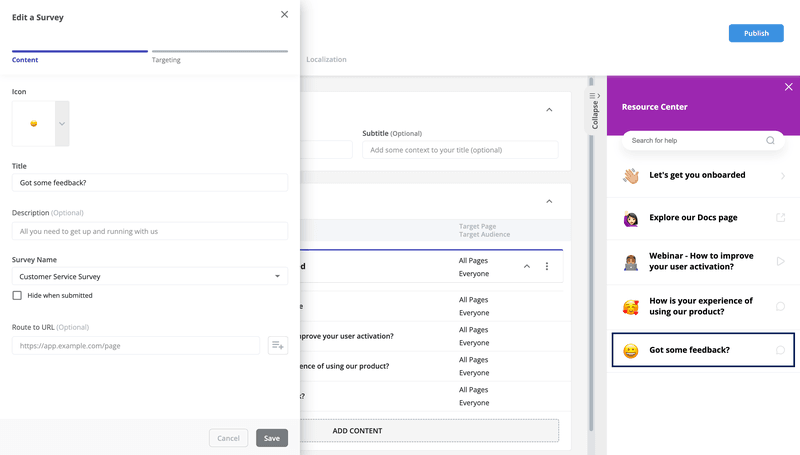This screenshot has width=800, height=455.
Task: Click the play icon for the Webinar item
Action: (x=780, y=261)
